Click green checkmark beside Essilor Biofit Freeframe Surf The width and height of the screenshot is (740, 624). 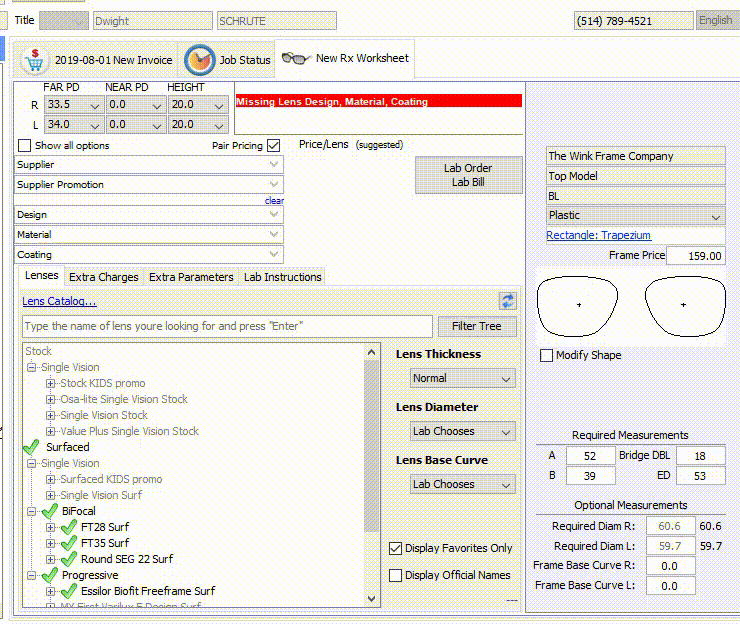tap(68, 591)
